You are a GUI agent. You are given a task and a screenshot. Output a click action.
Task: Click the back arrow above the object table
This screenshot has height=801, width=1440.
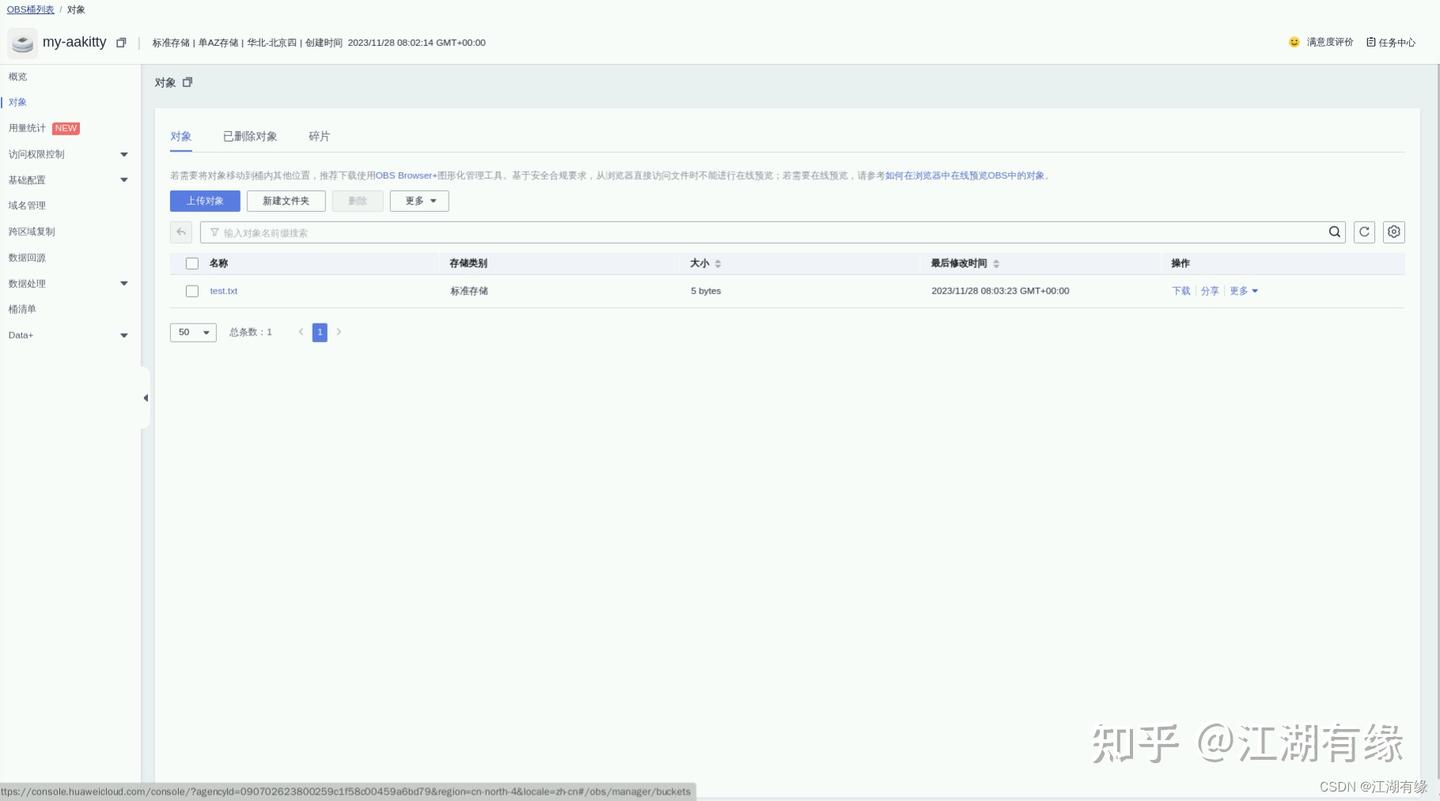(180, 231)
